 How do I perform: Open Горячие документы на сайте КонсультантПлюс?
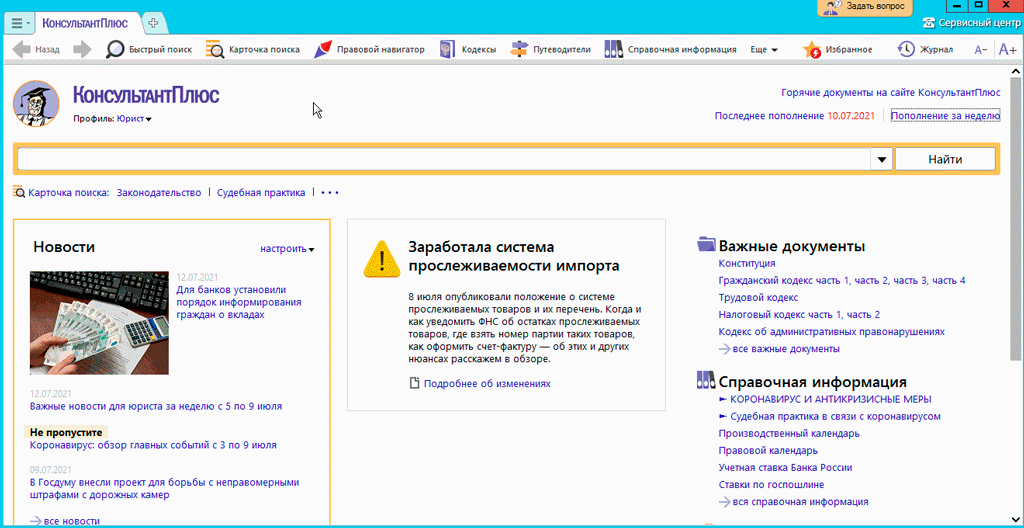891,92
